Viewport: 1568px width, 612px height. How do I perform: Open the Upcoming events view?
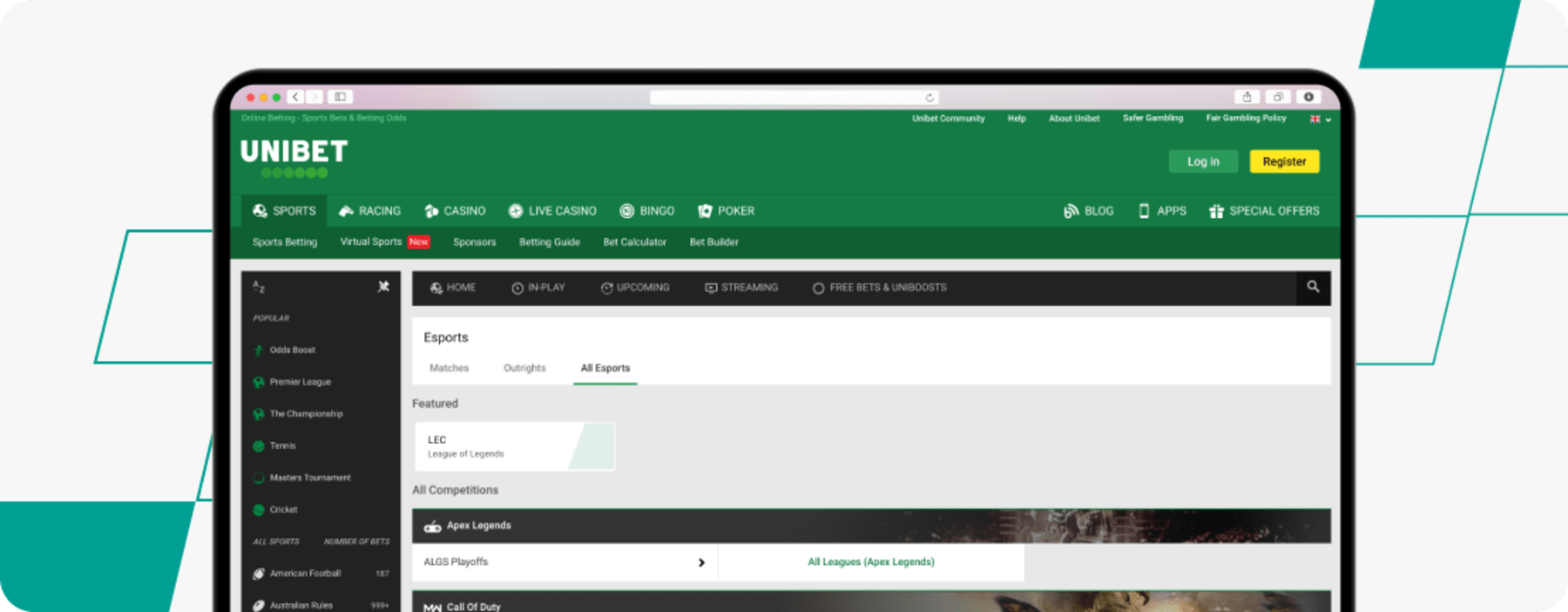click(x=635, y=288)
